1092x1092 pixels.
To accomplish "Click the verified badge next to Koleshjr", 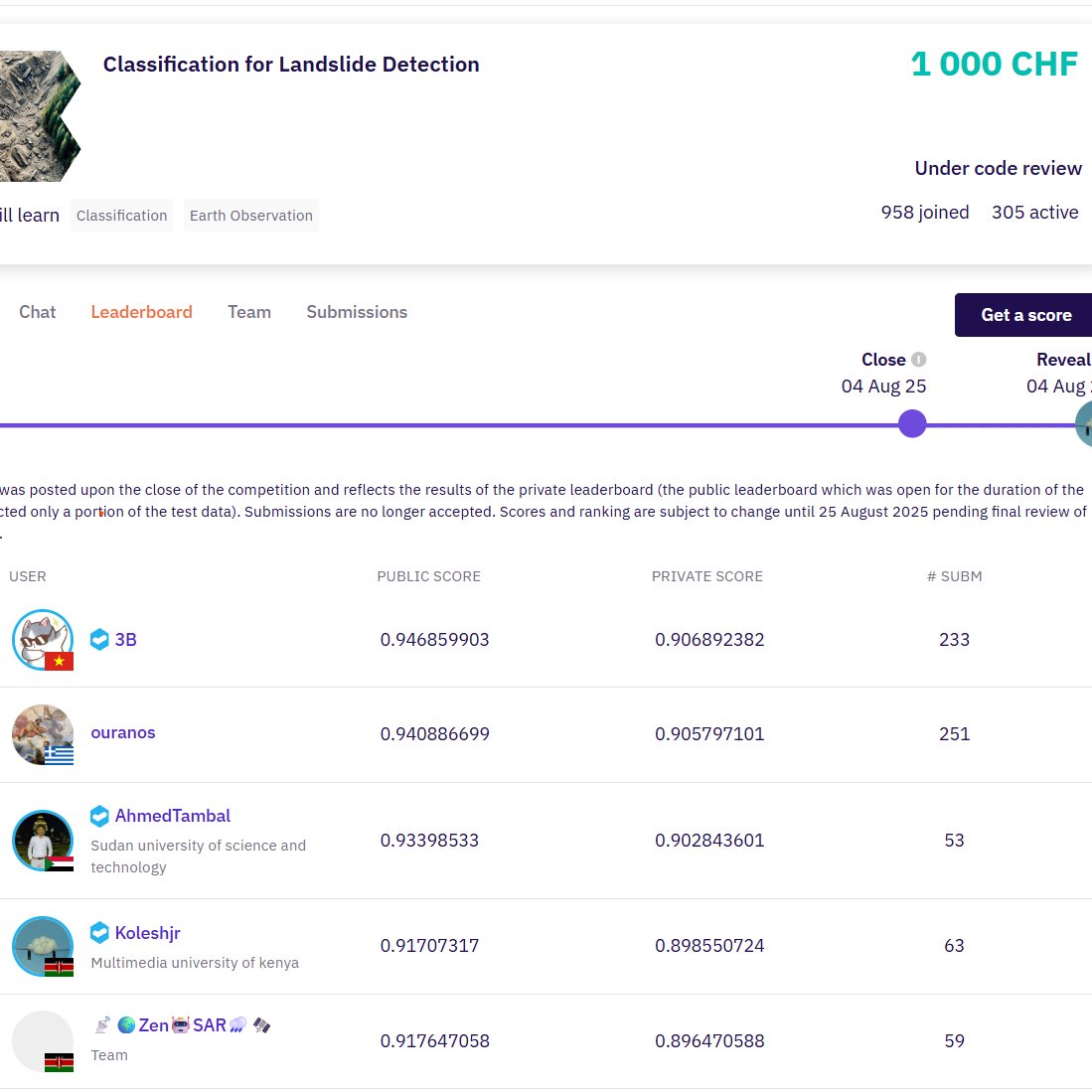I will [99, 932].
